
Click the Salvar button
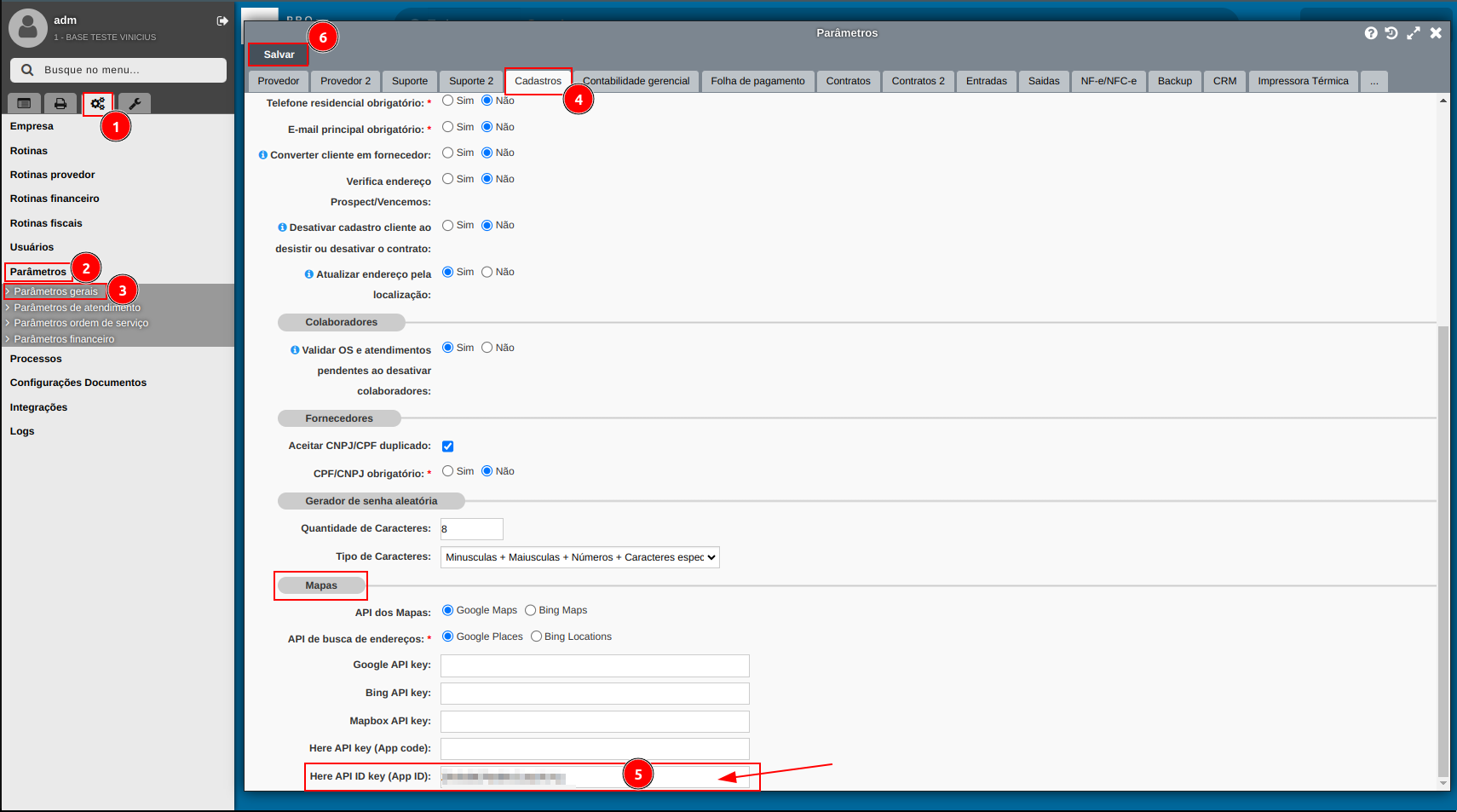click(279, 55)
